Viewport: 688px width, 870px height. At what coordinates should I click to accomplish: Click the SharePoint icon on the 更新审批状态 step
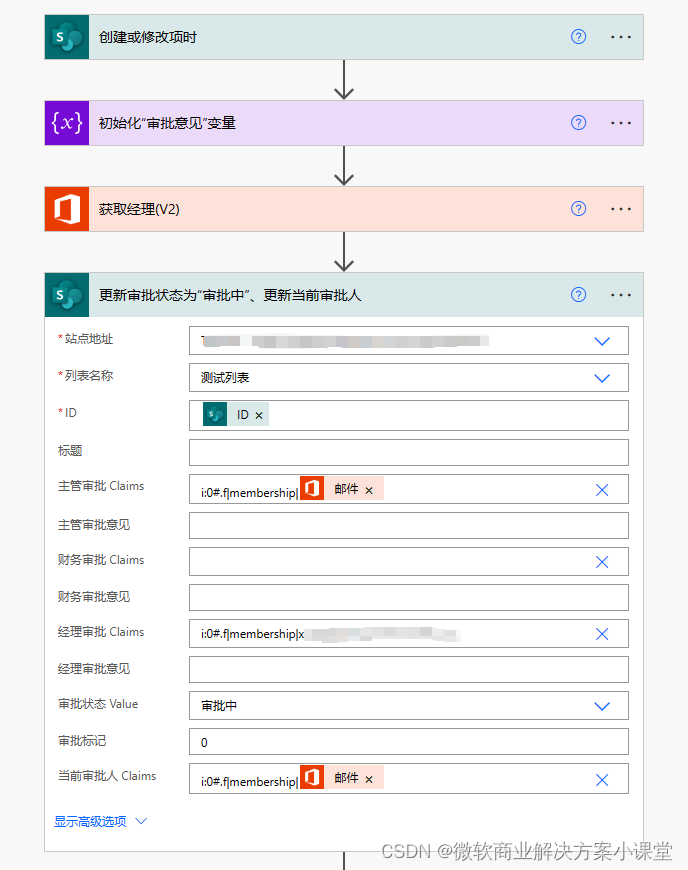(x=67, y=295)
